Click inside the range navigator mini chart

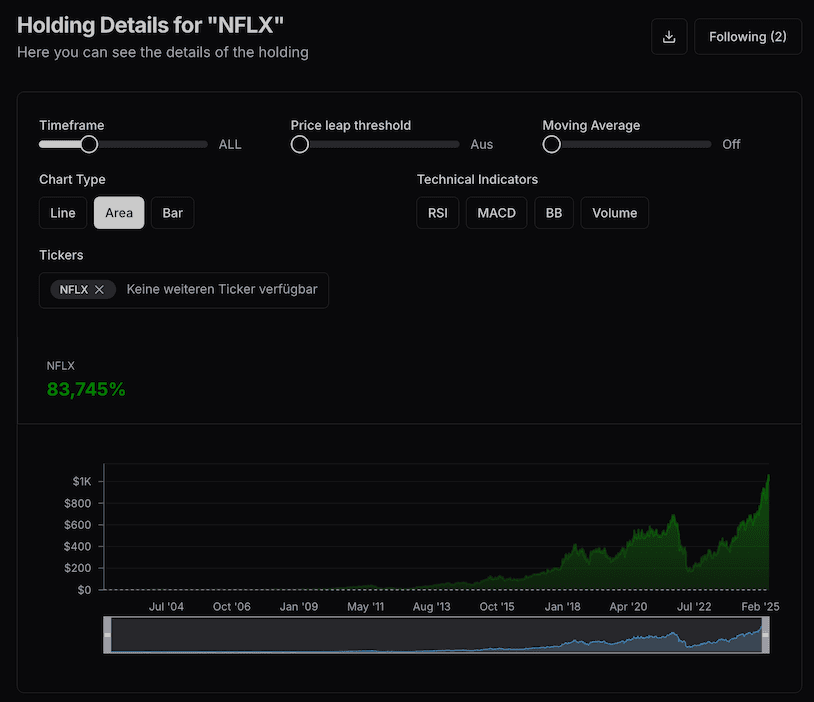[436, 635]
